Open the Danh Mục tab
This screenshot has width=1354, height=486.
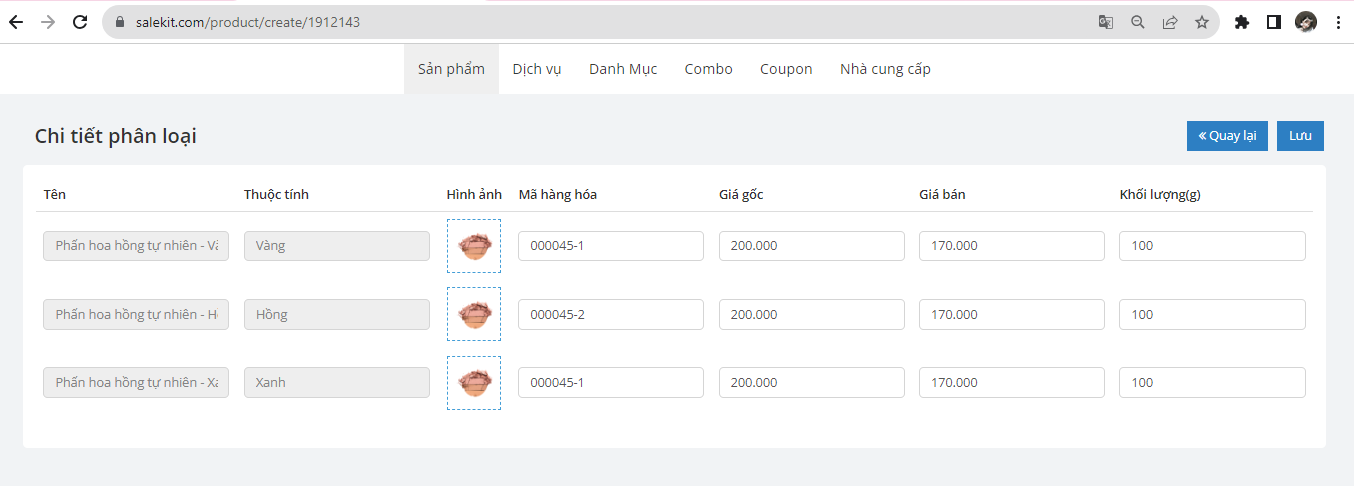[x=623, y=69]
